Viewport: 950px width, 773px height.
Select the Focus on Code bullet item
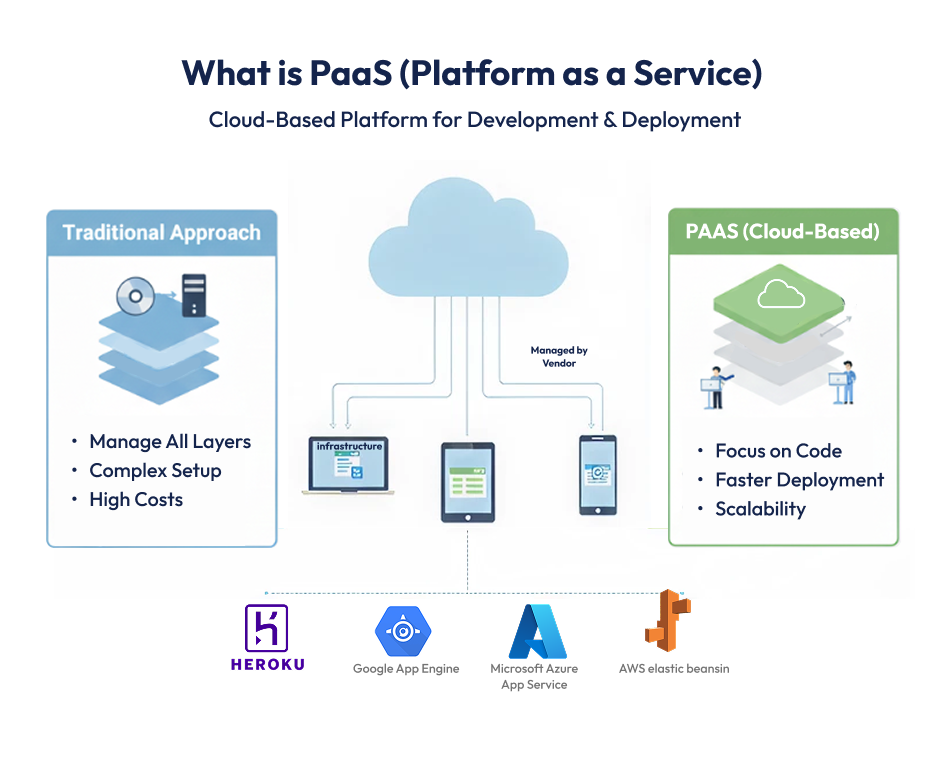779,451
